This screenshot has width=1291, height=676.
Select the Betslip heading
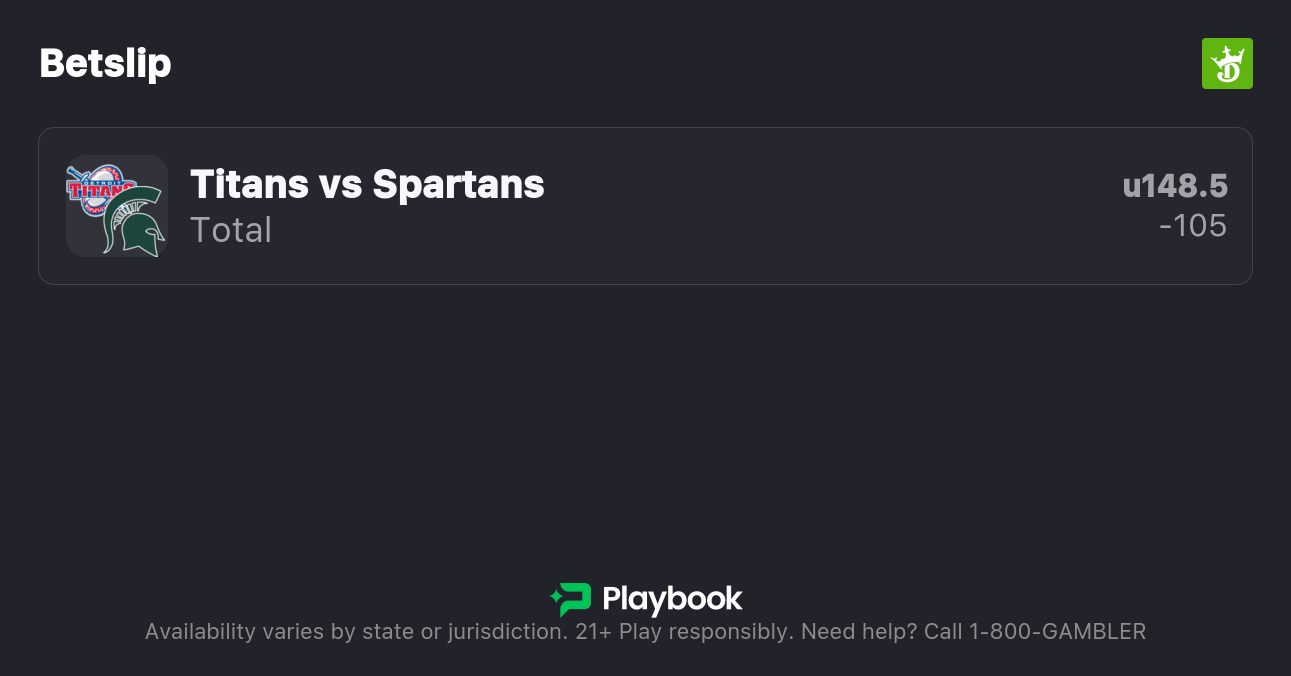[x=105, y=64]
